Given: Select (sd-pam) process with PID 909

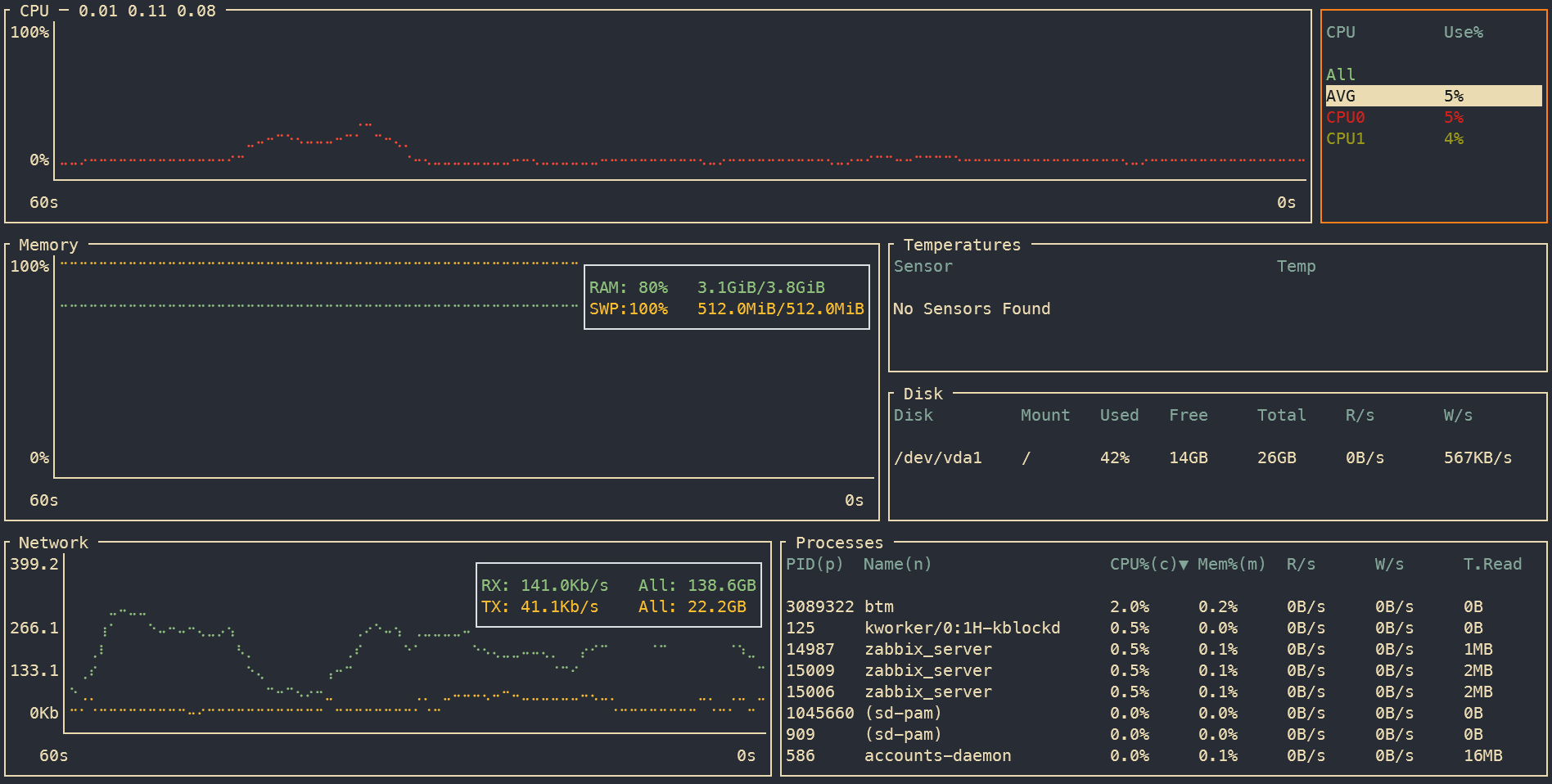Looking at the screenshot, I should [x=1162, y=734].
